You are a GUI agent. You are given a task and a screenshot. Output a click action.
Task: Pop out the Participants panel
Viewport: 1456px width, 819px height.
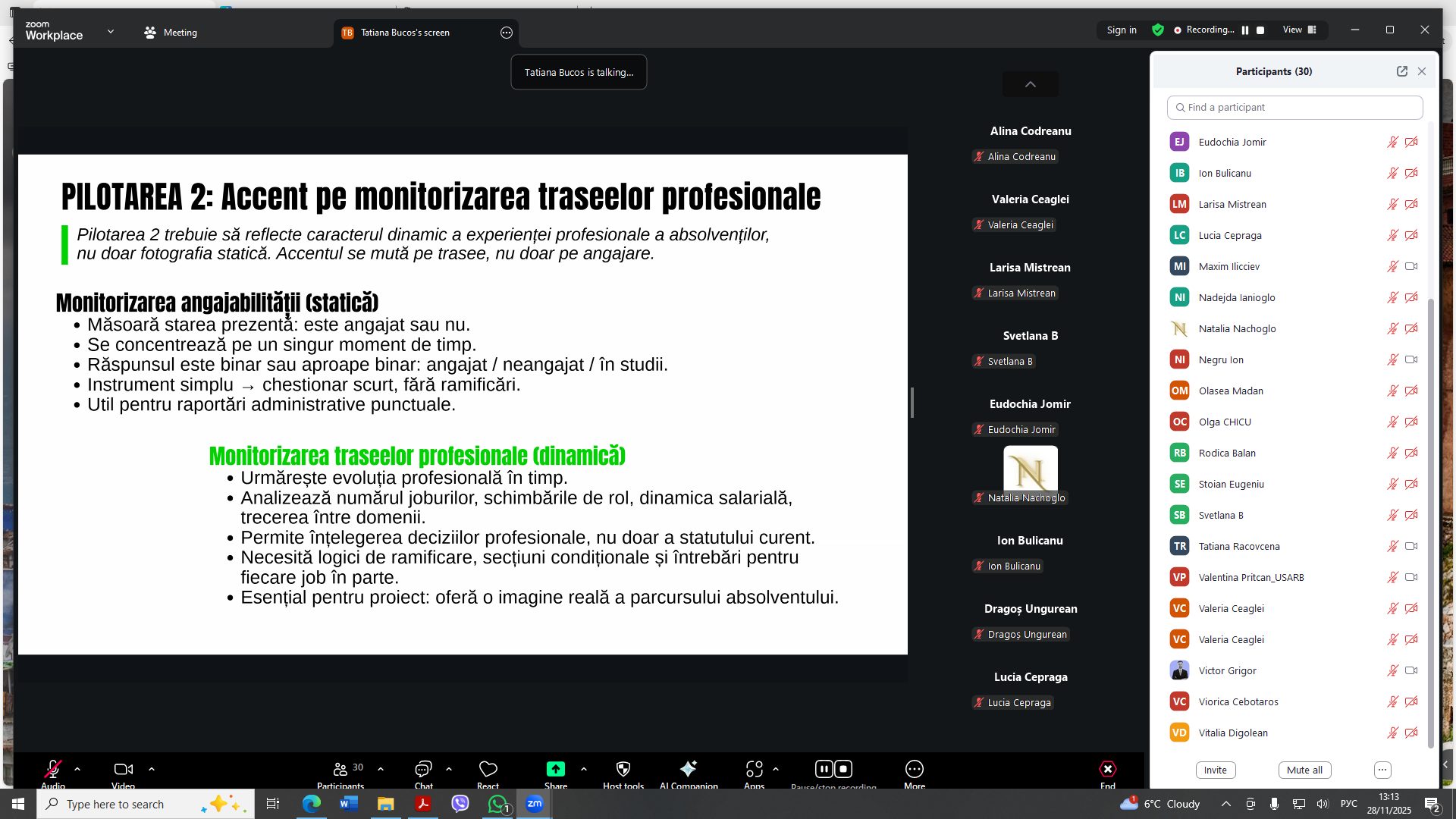click(1401, 71)
